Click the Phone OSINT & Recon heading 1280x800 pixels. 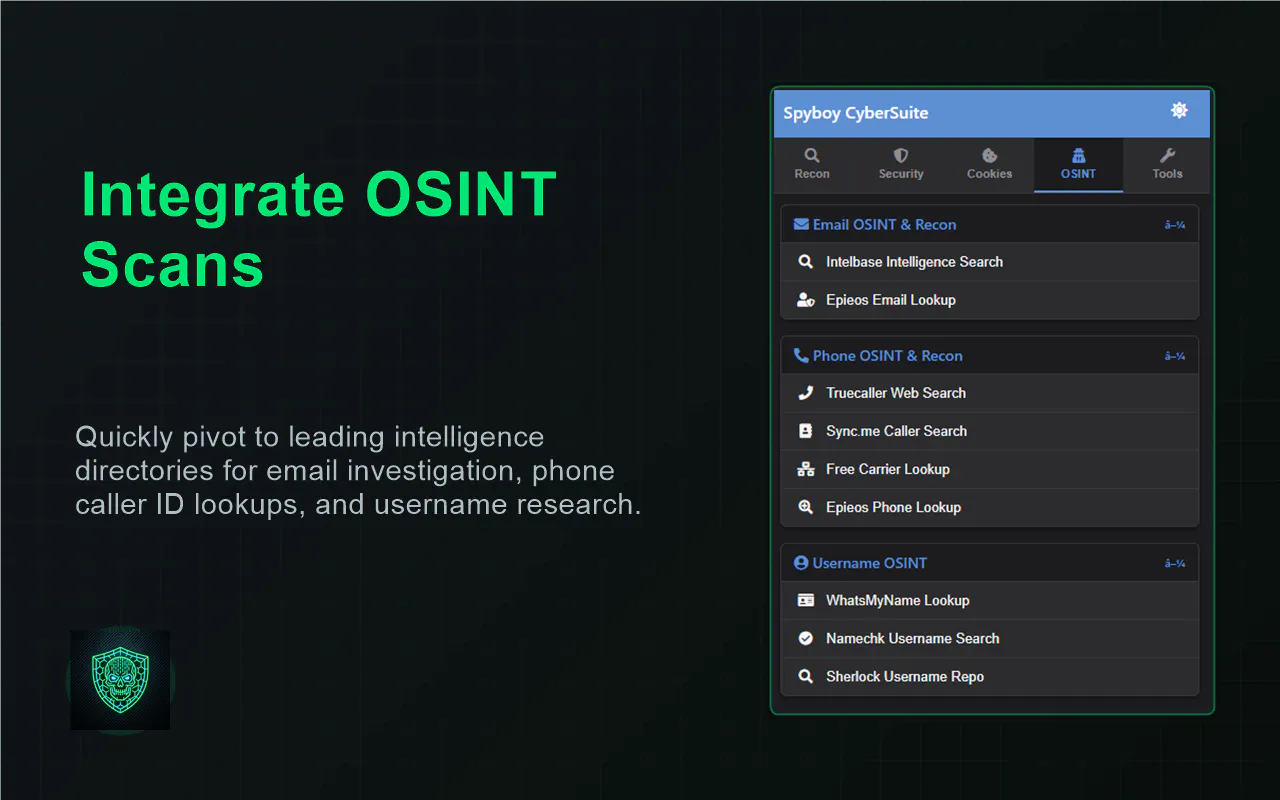(x=887, y=355)
